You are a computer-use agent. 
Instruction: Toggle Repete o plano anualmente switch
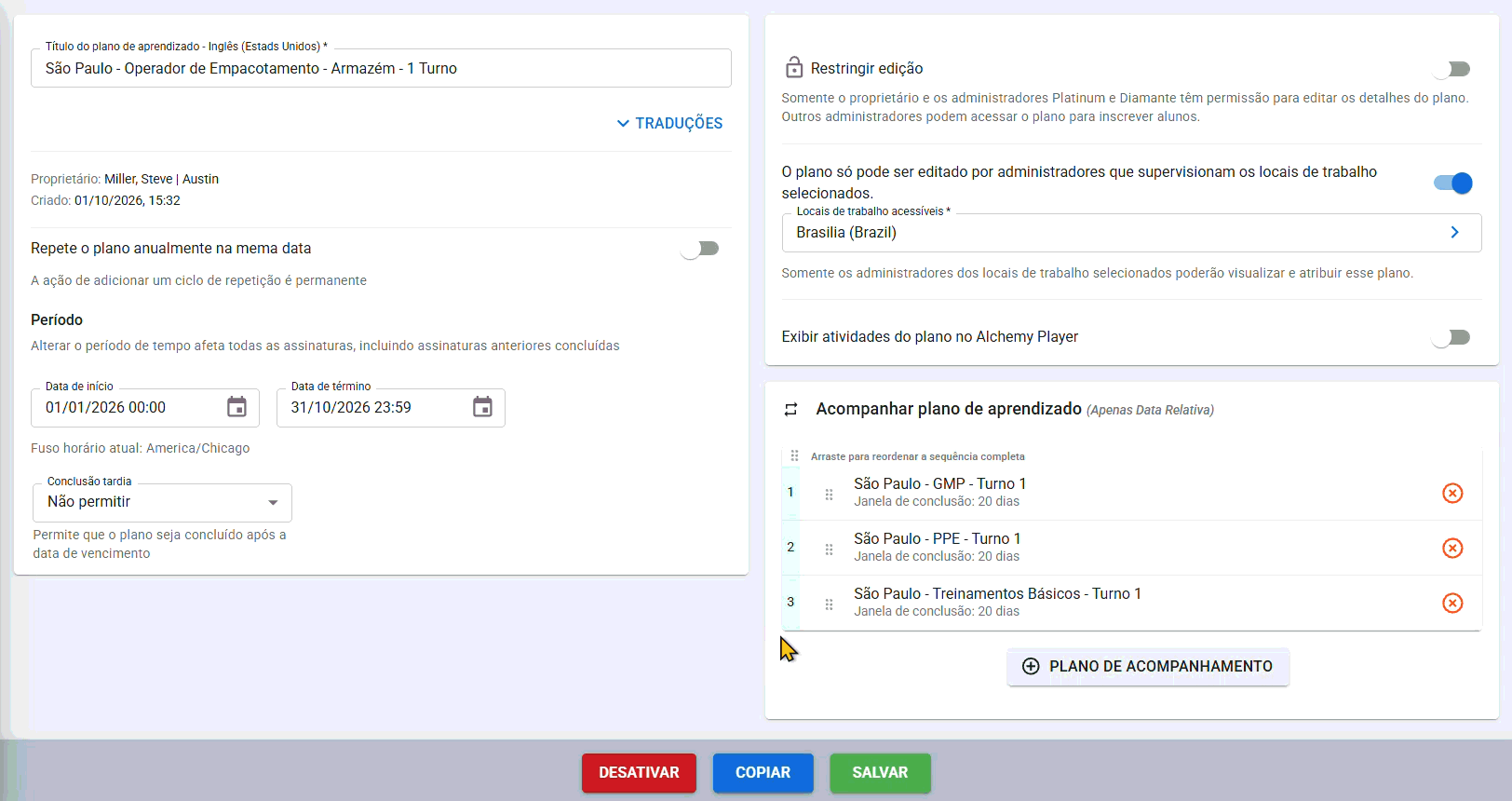(x=700, y=249)
